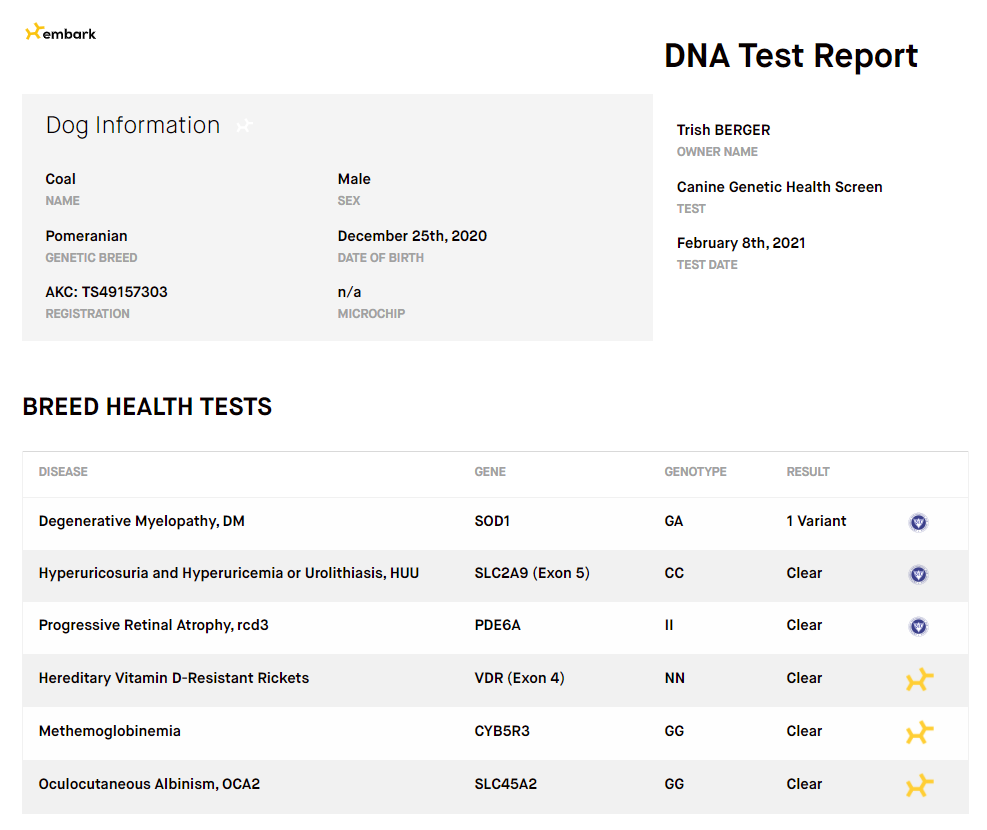Click the AKC: TS49157303 registration number
The width and height of the screenshot is (987, 830).
point(106,292)
